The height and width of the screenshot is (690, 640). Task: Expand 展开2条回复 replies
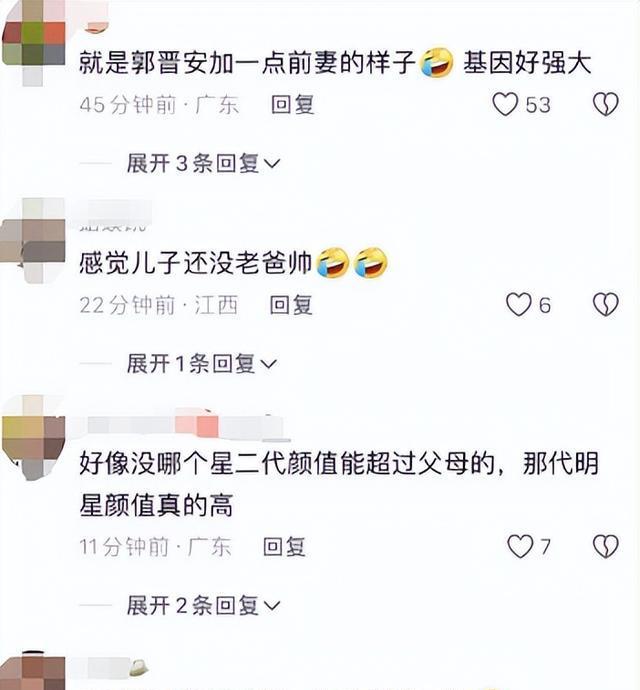(203, 605)
